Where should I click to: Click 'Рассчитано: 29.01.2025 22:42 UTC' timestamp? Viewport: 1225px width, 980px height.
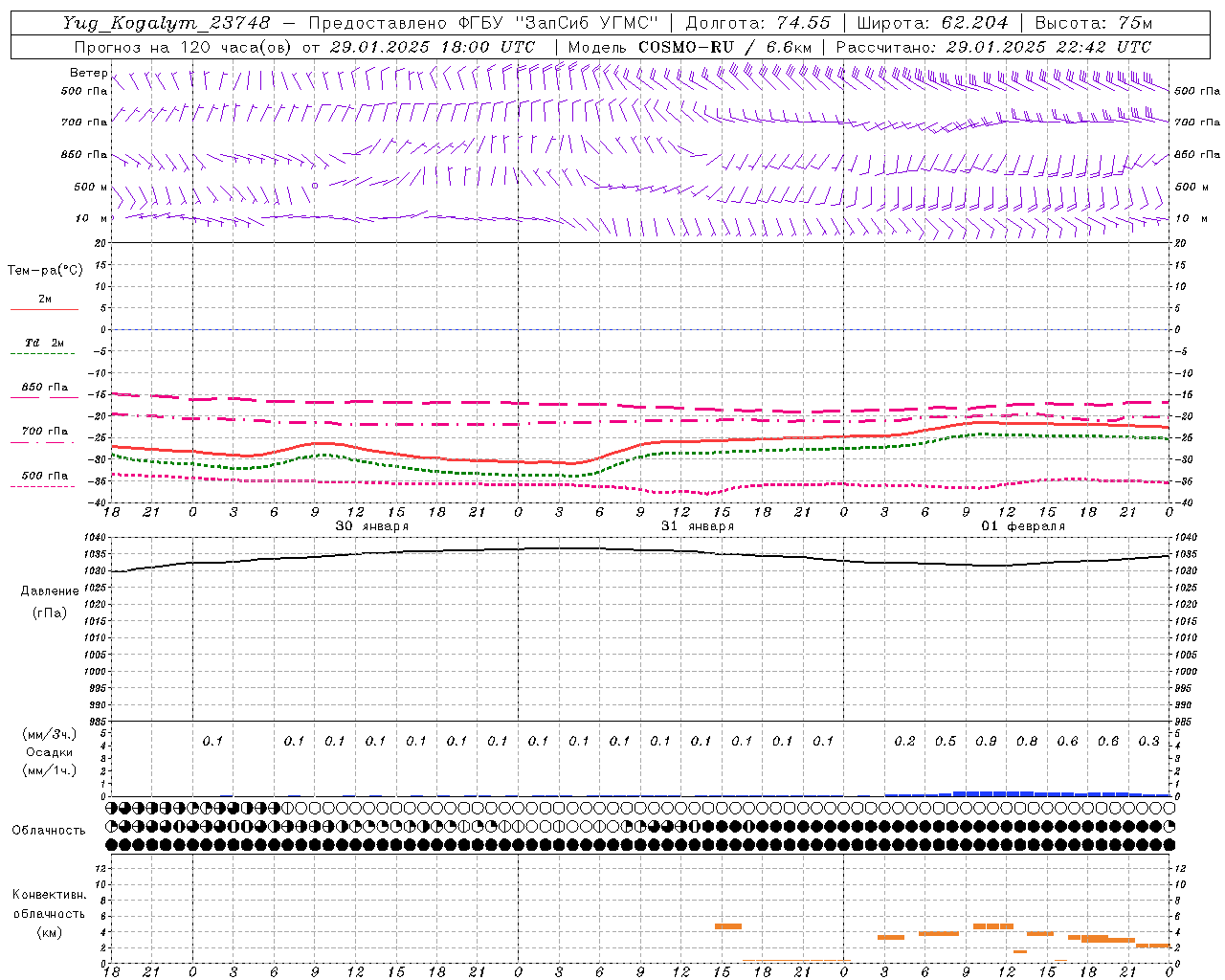point(993,47)
